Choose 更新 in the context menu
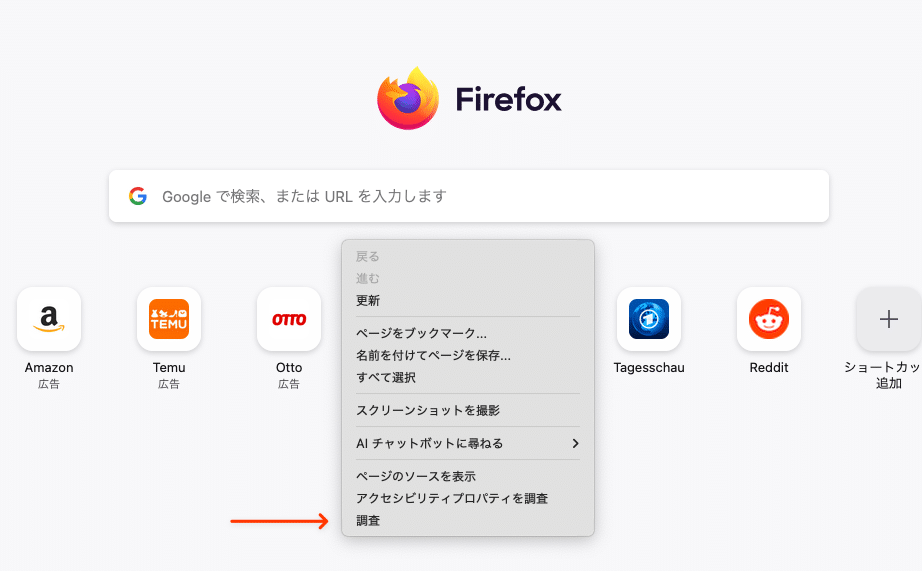Screen dimensions: 922x571 point(467,300)
